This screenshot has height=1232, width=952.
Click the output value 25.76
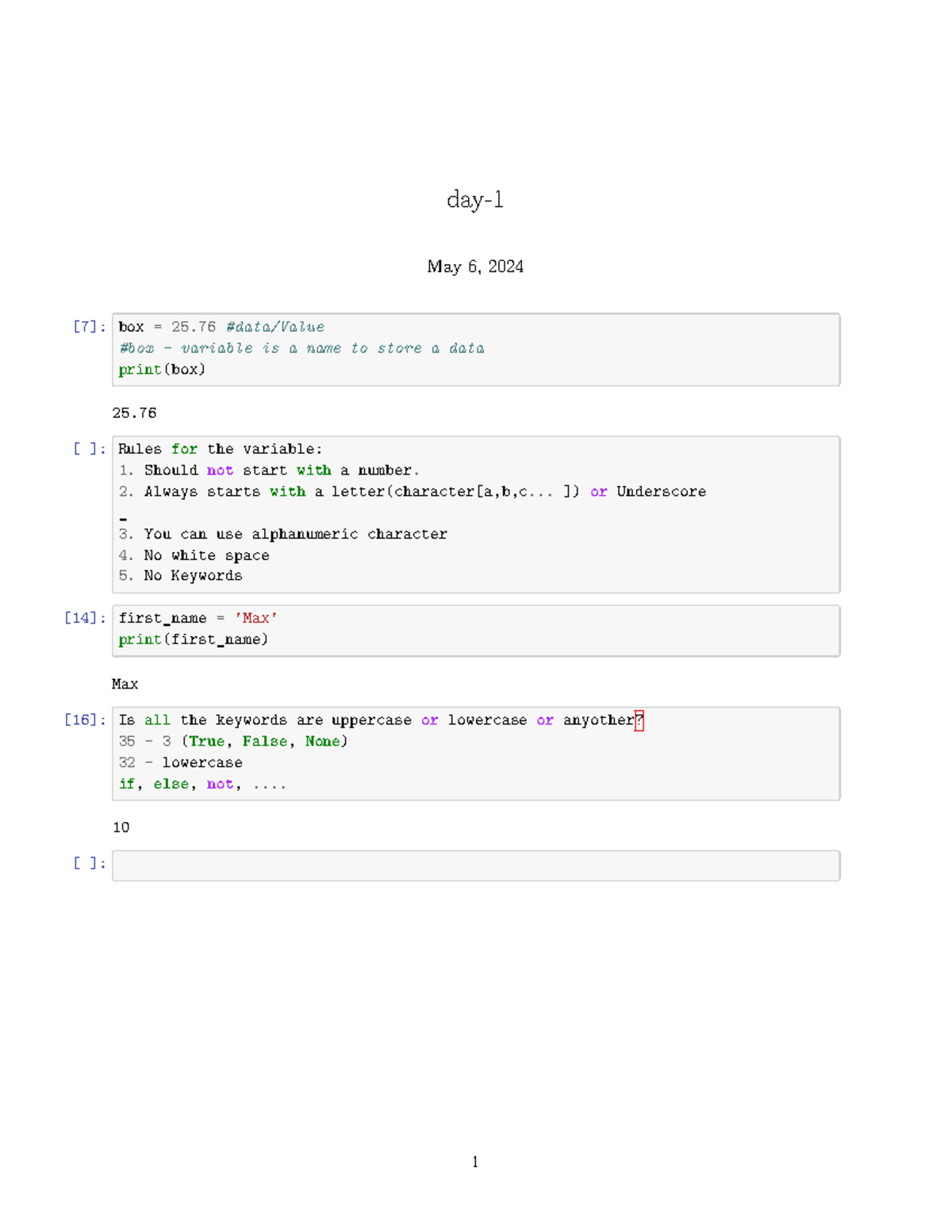click(135, 413)
